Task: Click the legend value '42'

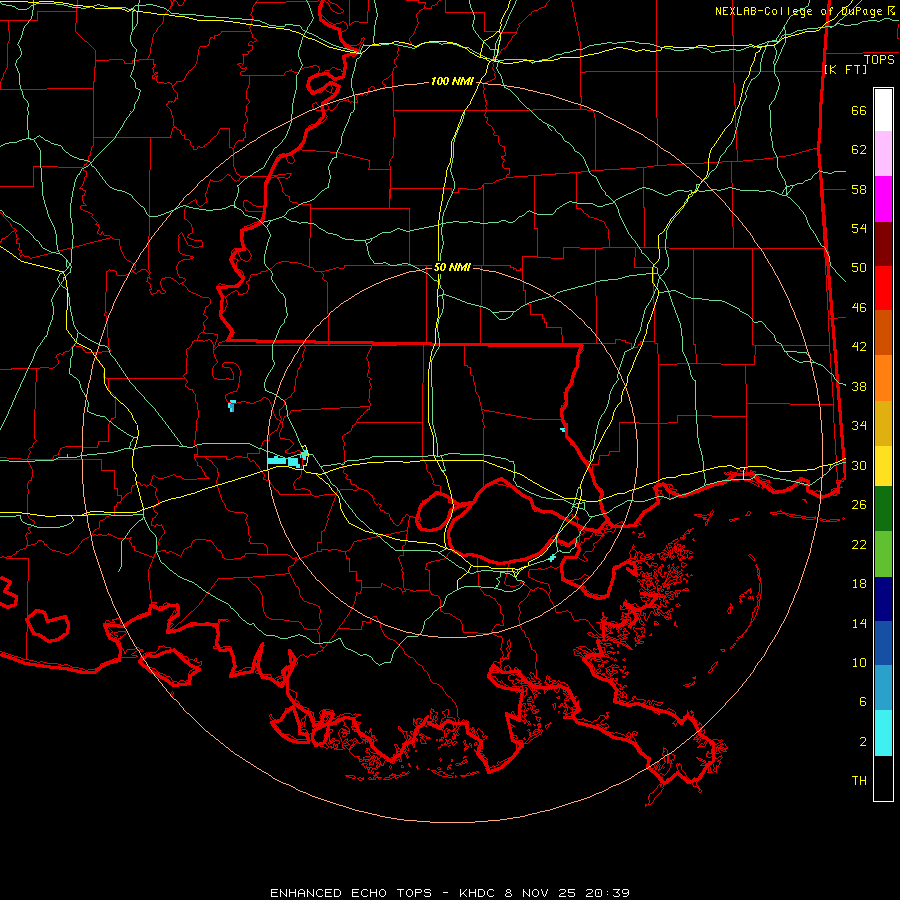Action: 859,347
